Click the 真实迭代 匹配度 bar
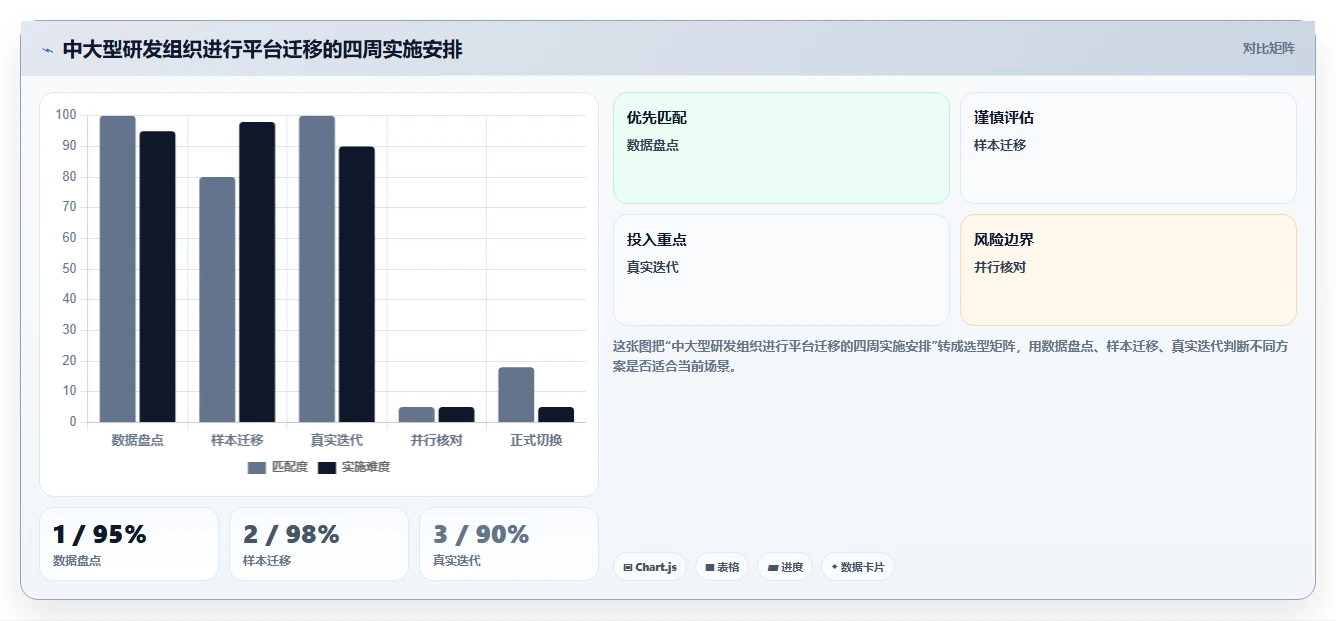The width and height of the screenshot is (1336, 621). point(317,269)
